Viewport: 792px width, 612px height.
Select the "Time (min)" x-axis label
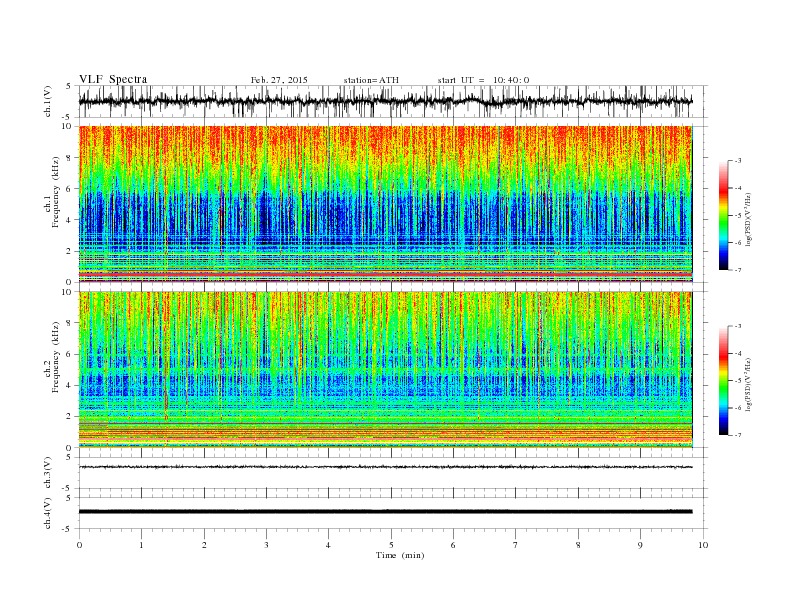400,555
